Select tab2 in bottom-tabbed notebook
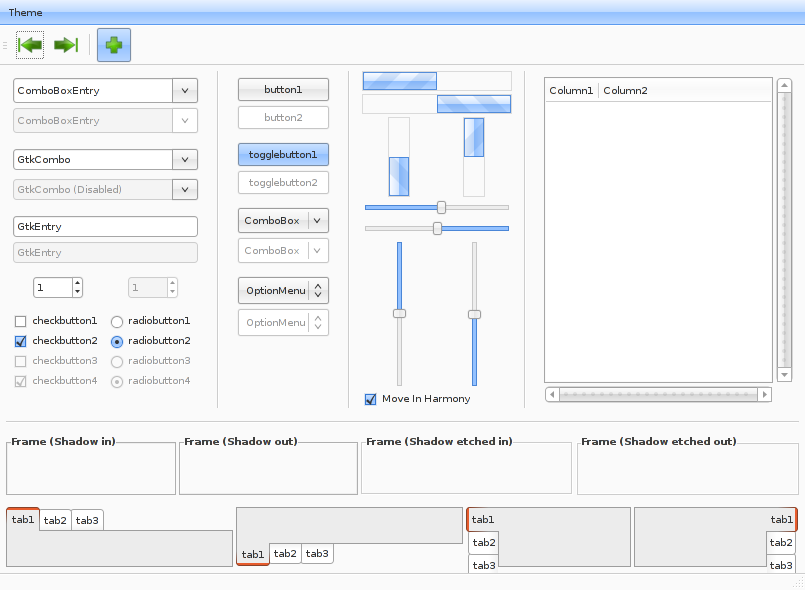 point(285,554)
